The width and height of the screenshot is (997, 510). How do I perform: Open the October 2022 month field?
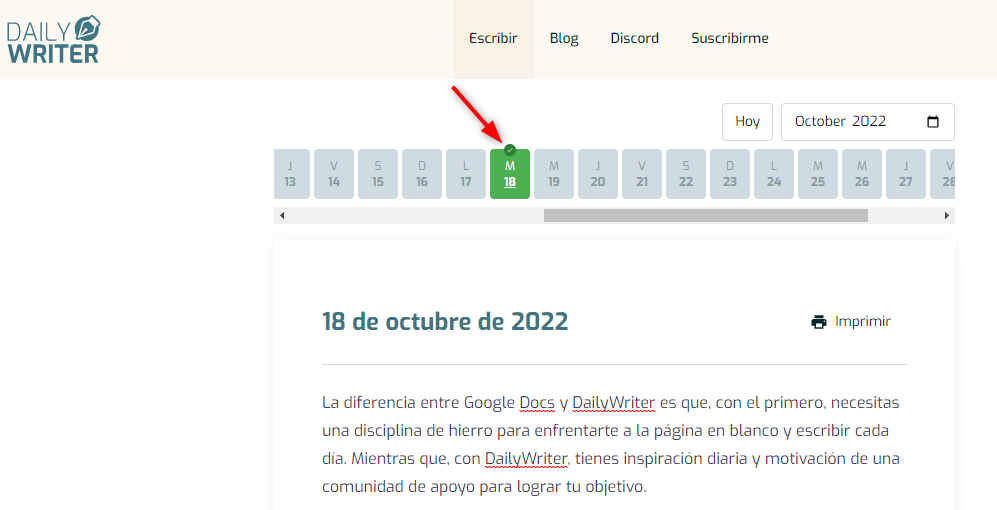867,121
